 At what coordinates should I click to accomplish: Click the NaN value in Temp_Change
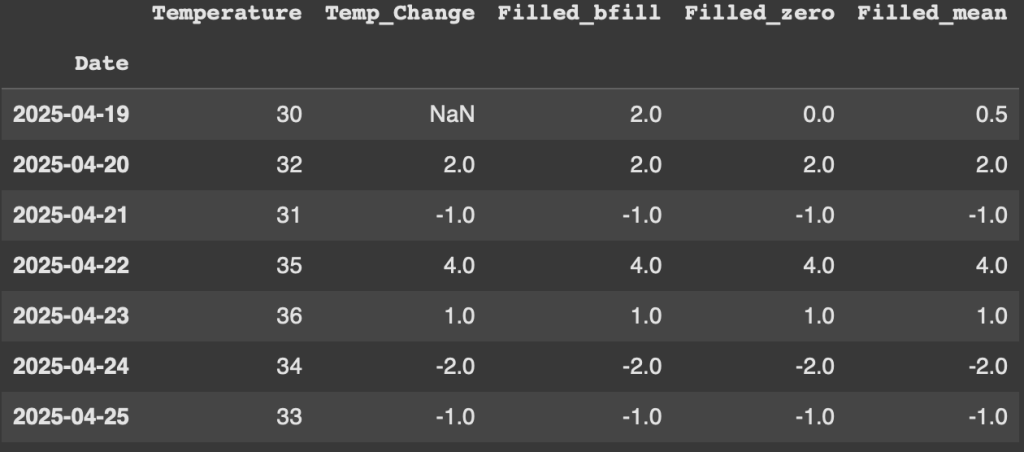click(x=451, y=115)
